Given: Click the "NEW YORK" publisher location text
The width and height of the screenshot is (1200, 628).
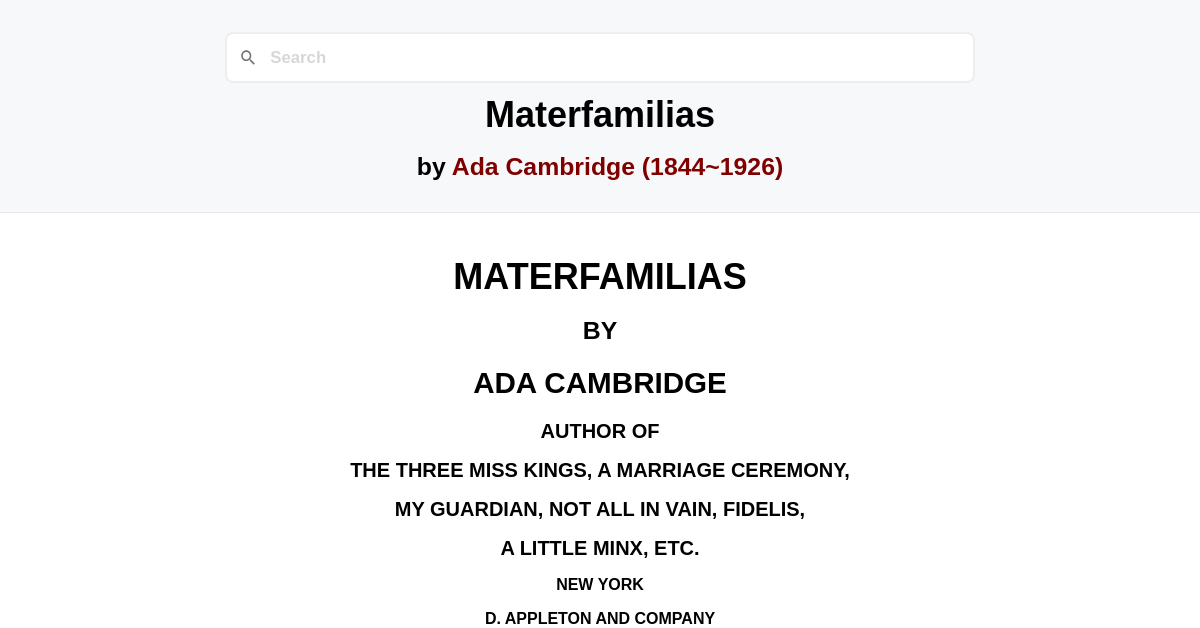Looking at the screenshot, I should (600, 584).
